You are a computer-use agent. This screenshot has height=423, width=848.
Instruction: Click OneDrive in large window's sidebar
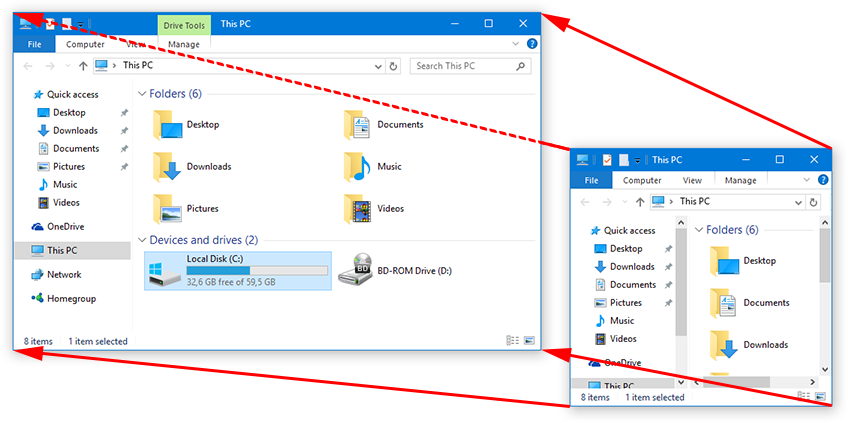coord(65,227)
